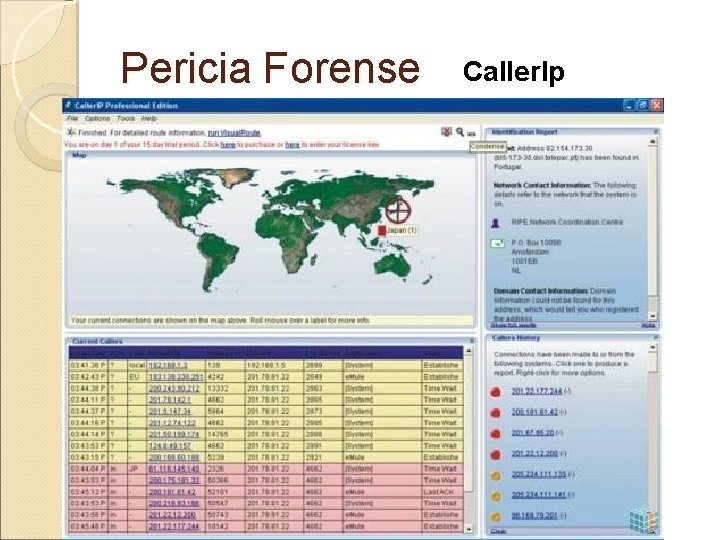
Task: Click the magnifier search icon in toolbar
Action: [x=460, y=132]
